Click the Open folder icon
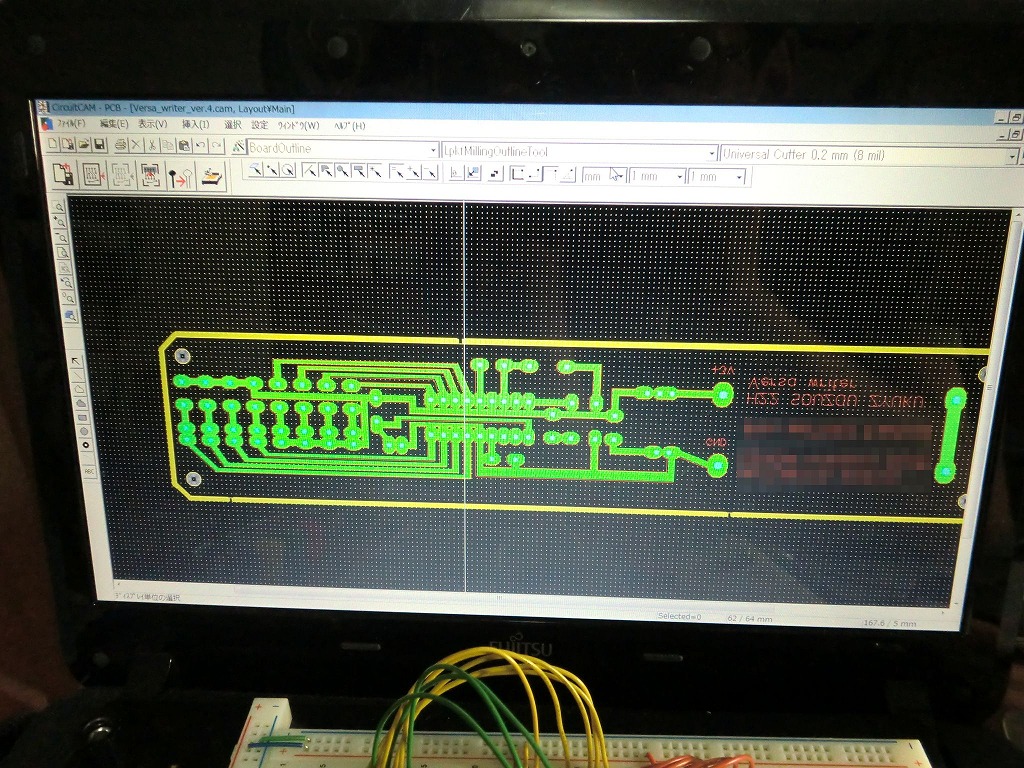 point(84,144)
